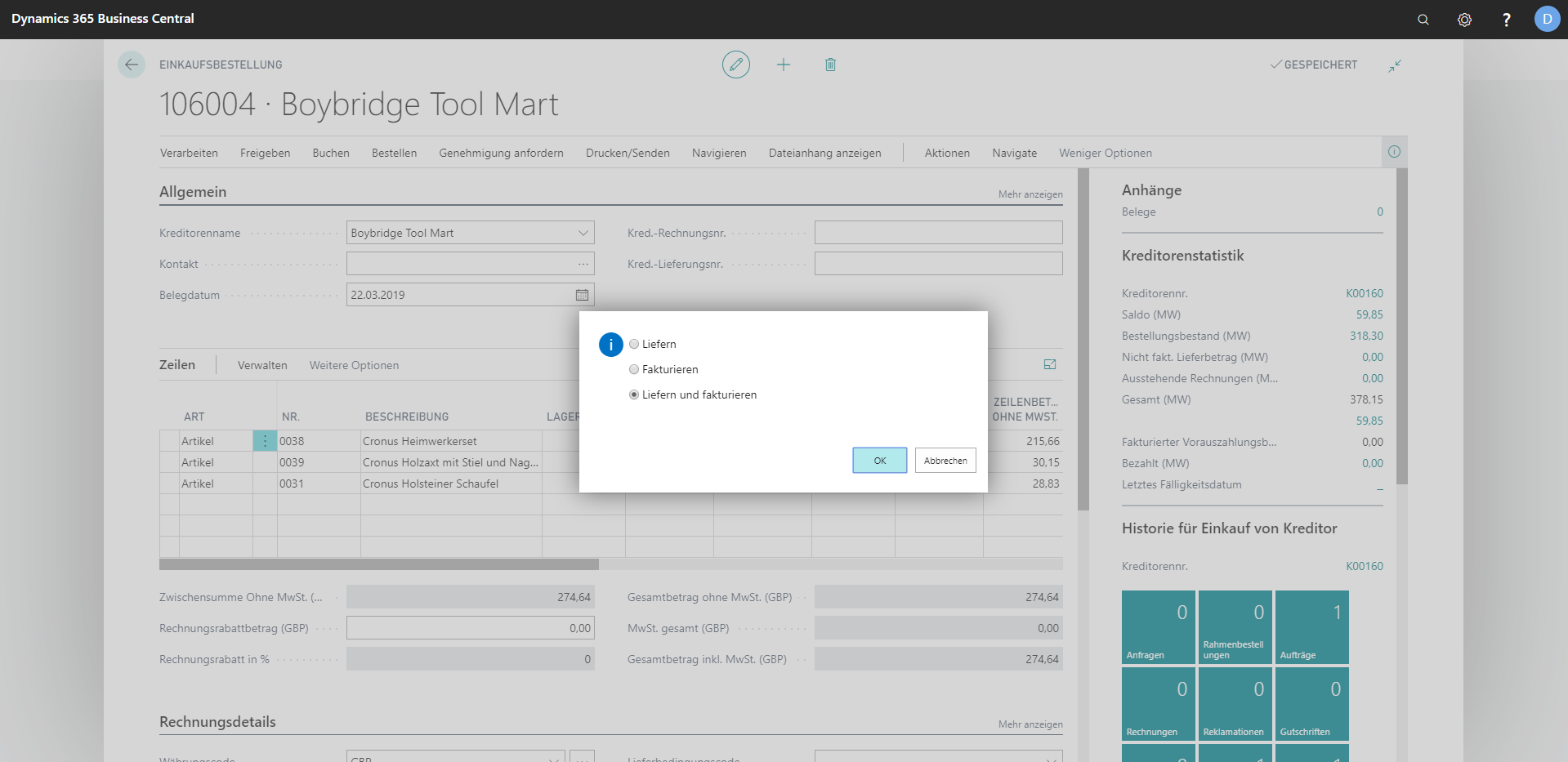The image size is (1568, 762).
Task: Click the horizontal lines scrollbar
Action: pos(379,564)
